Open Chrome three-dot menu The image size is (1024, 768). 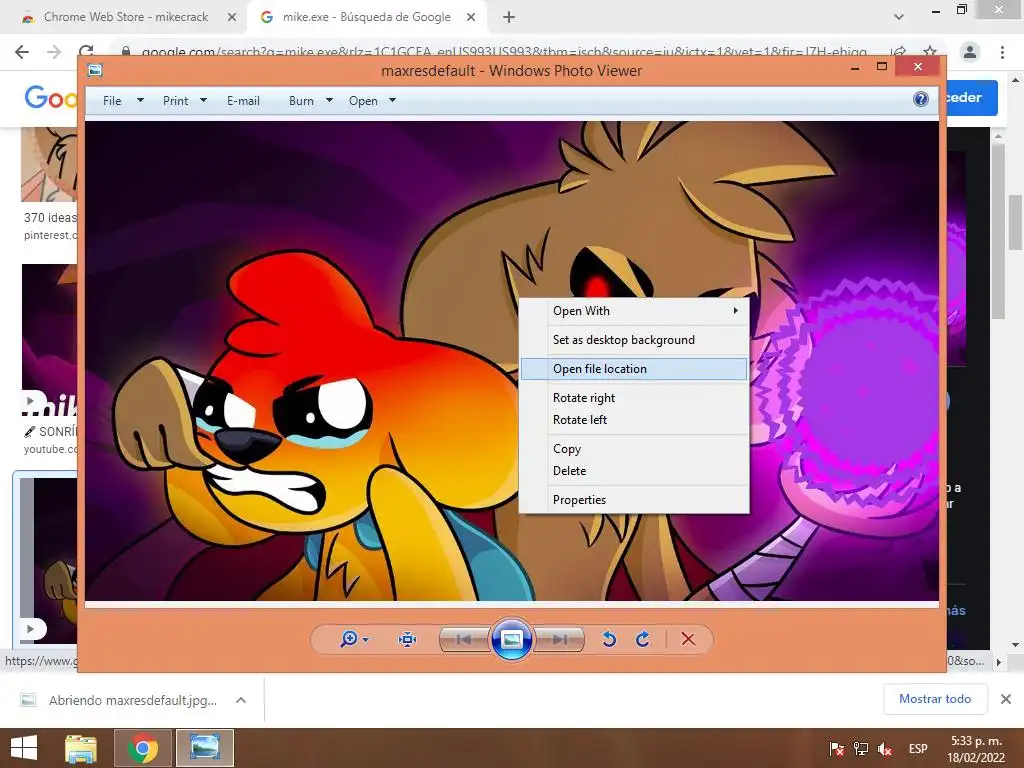1002,52
